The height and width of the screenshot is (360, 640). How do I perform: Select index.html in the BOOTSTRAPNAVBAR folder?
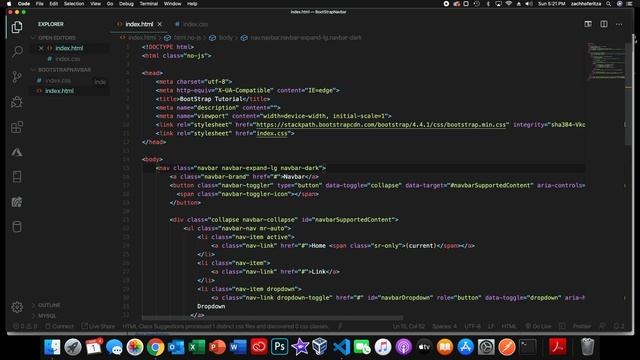coord(60,91)
